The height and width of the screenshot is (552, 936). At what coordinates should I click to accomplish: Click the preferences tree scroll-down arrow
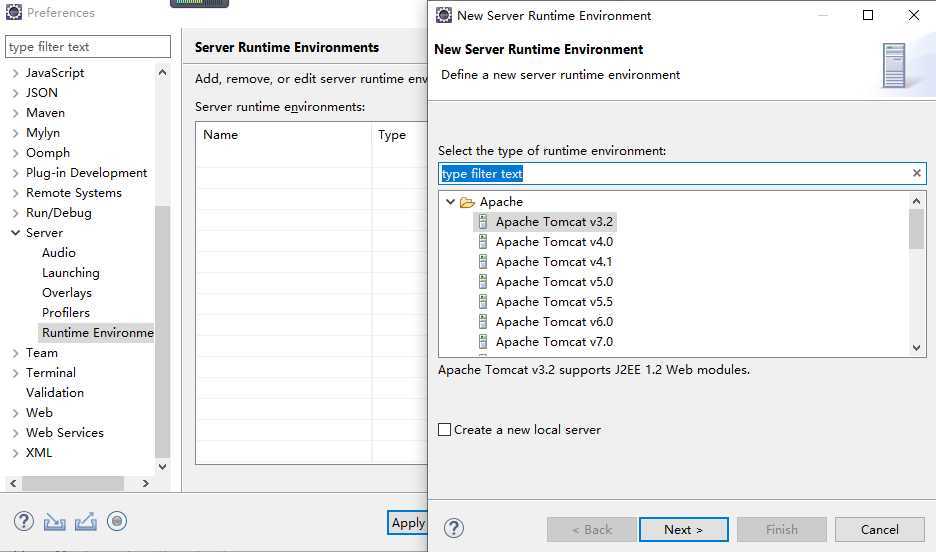(162, 467)
